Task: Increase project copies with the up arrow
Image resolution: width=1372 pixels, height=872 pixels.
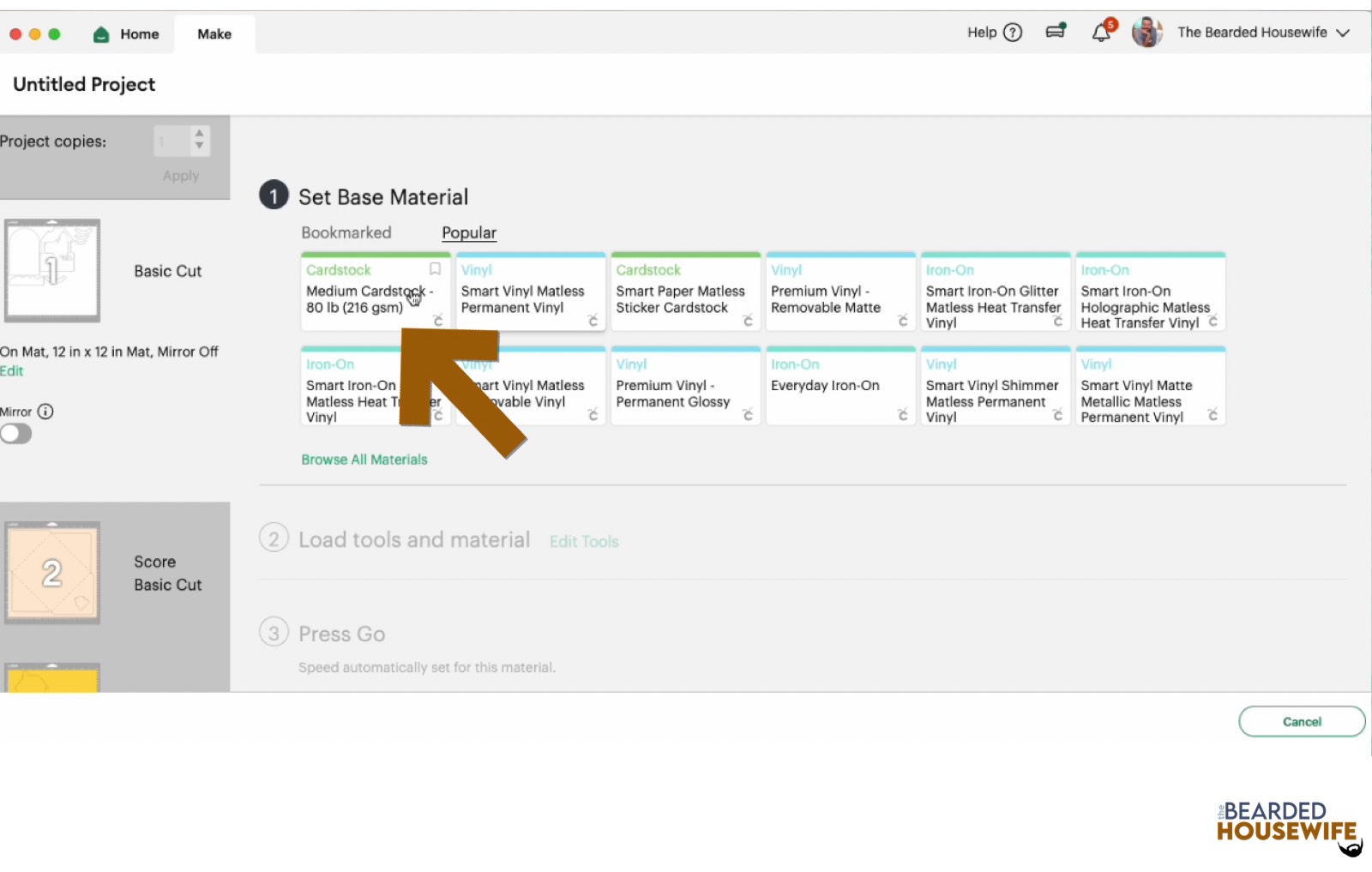Action: point(199,135)
